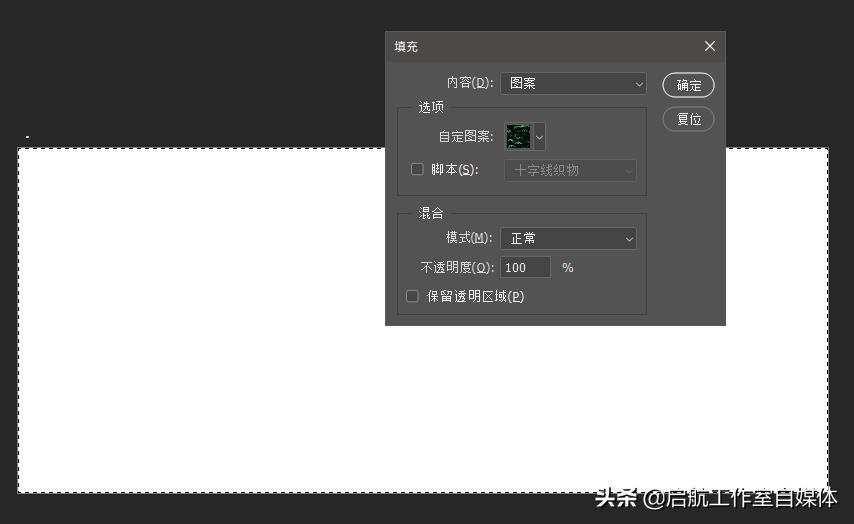Check the 保留透明区域 checkbox
The width and height of the screenshot is (854, 524).
pos(412,296)
